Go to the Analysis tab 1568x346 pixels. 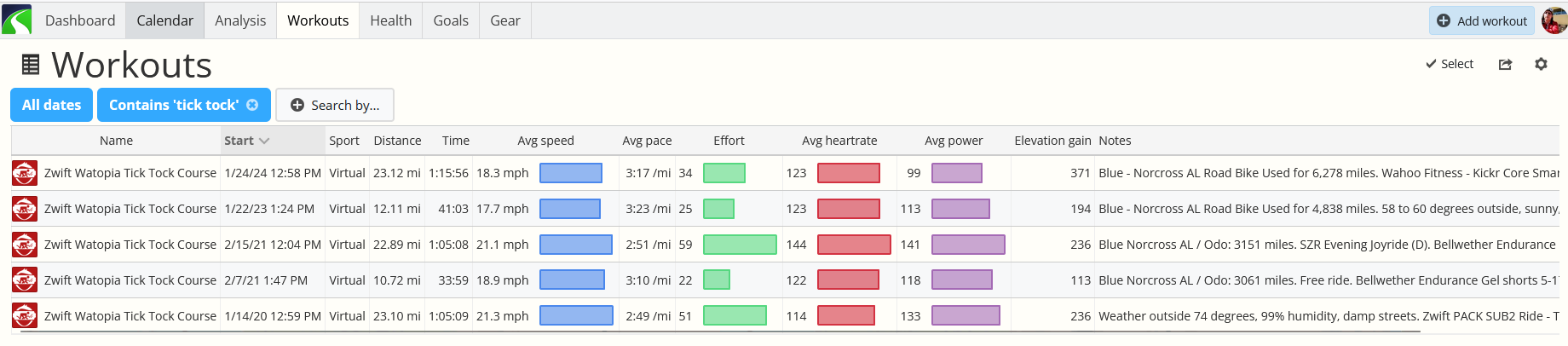tap(240, 20)
